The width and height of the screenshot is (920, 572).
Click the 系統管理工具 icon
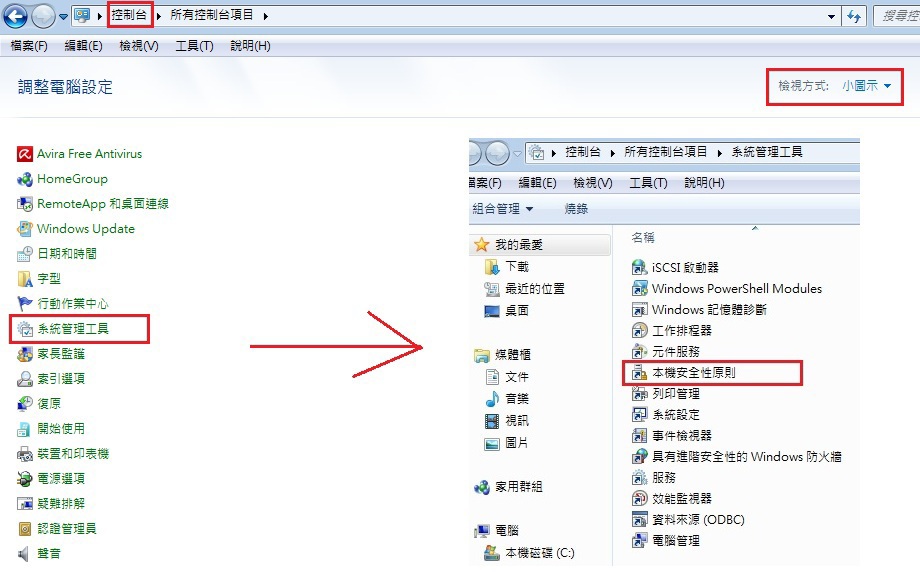coord(25,329)
